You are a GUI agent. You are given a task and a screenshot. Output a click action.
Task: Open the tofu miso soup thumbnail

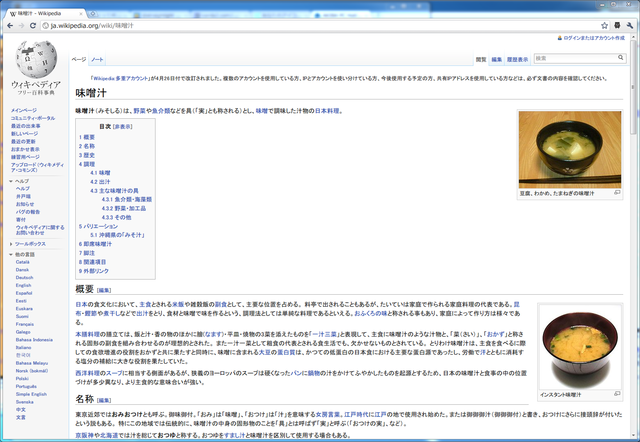click(x=570, y=149)
